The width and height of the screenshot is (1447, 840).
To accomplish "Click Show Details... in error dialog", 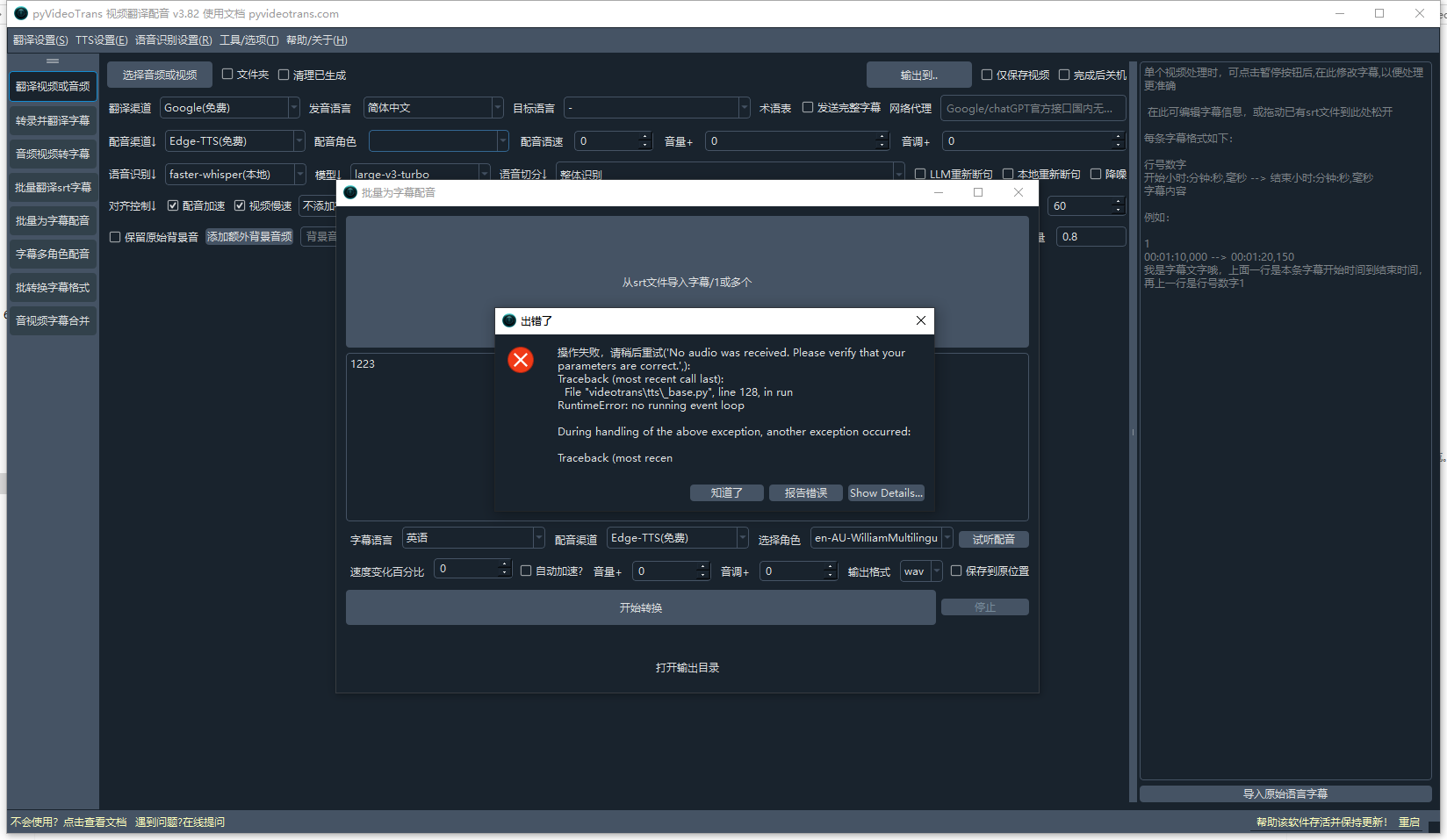I will pos(885,492).
